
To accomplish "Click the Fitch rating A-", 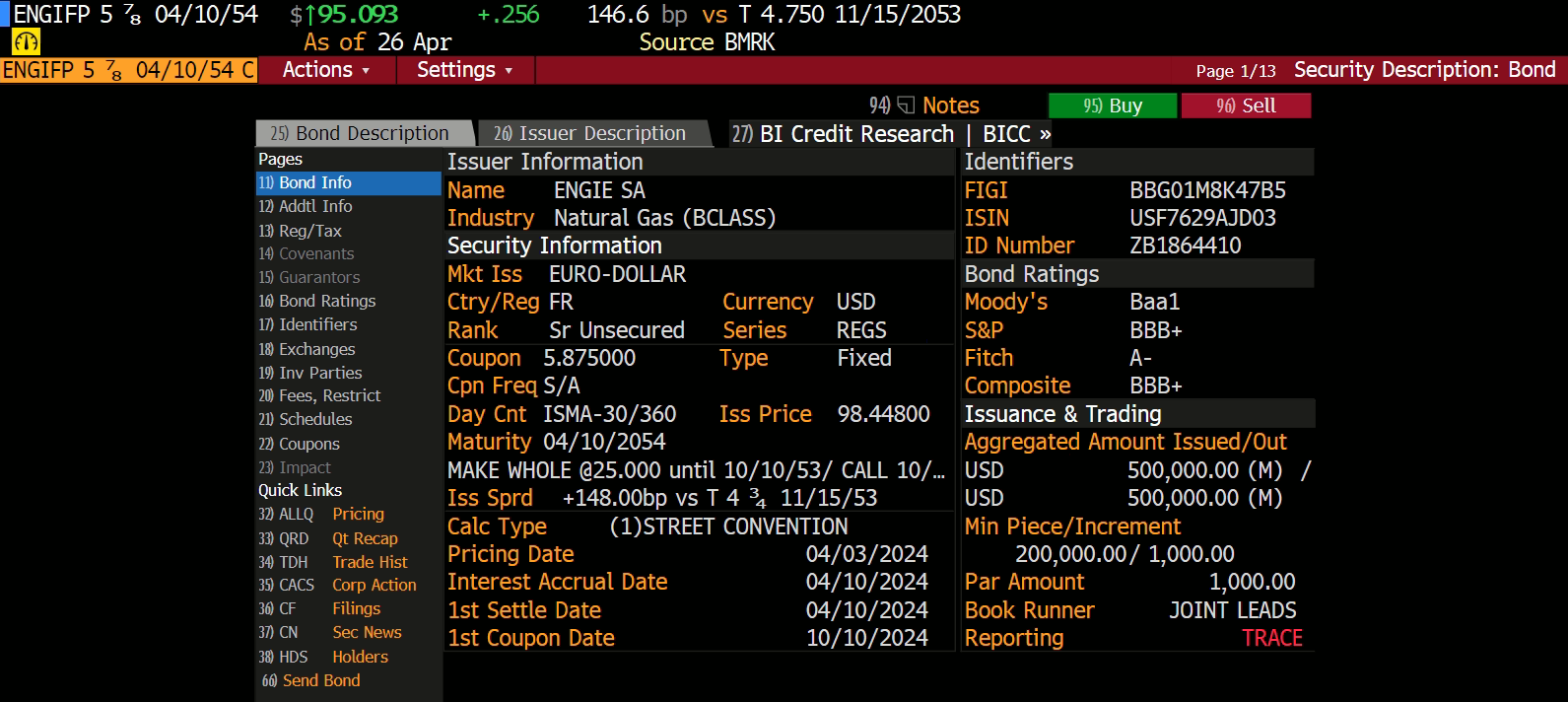I will tap(1140, 358).
